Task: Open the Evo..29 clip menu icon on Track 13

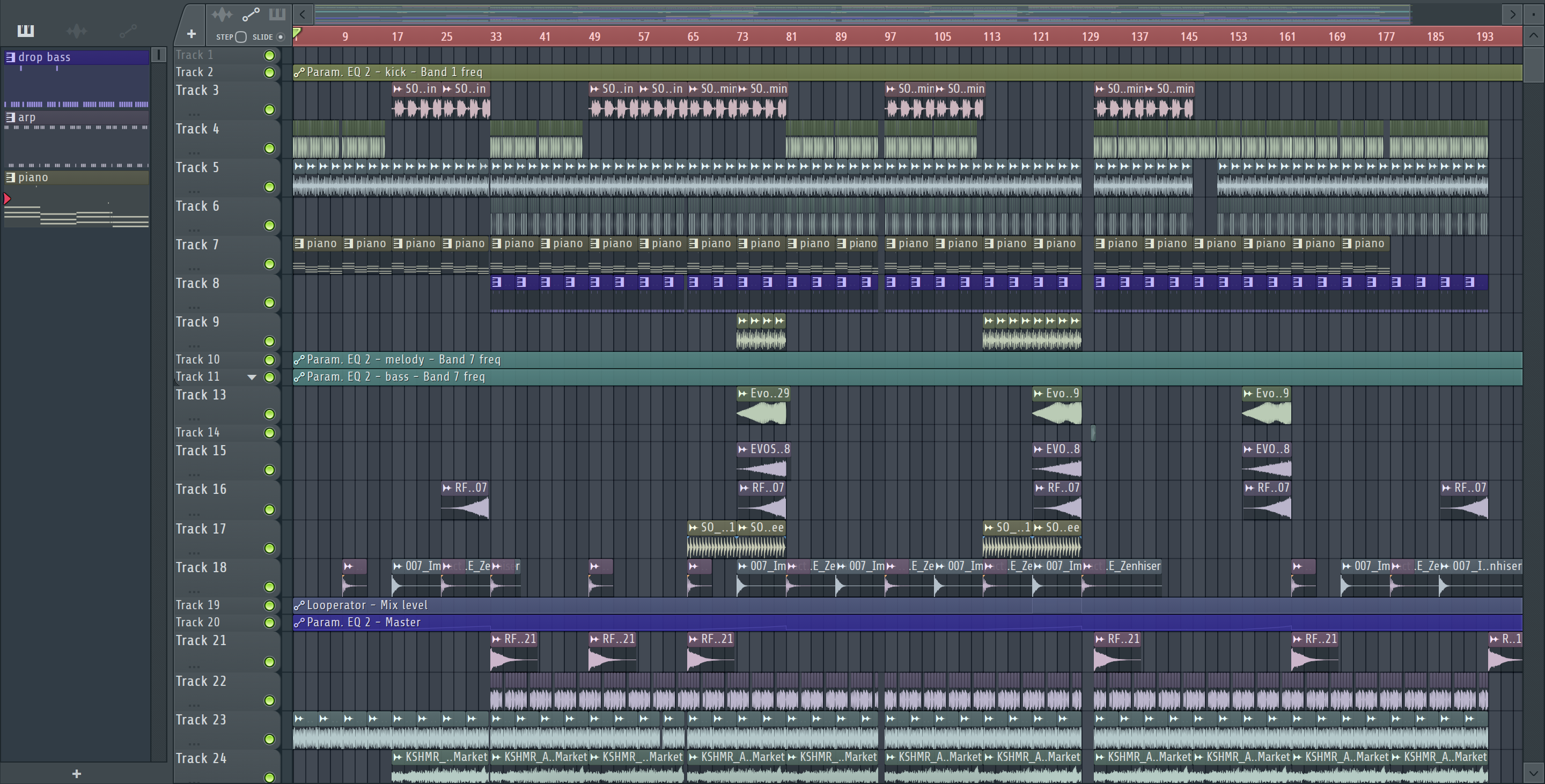Action: point(742,394)
